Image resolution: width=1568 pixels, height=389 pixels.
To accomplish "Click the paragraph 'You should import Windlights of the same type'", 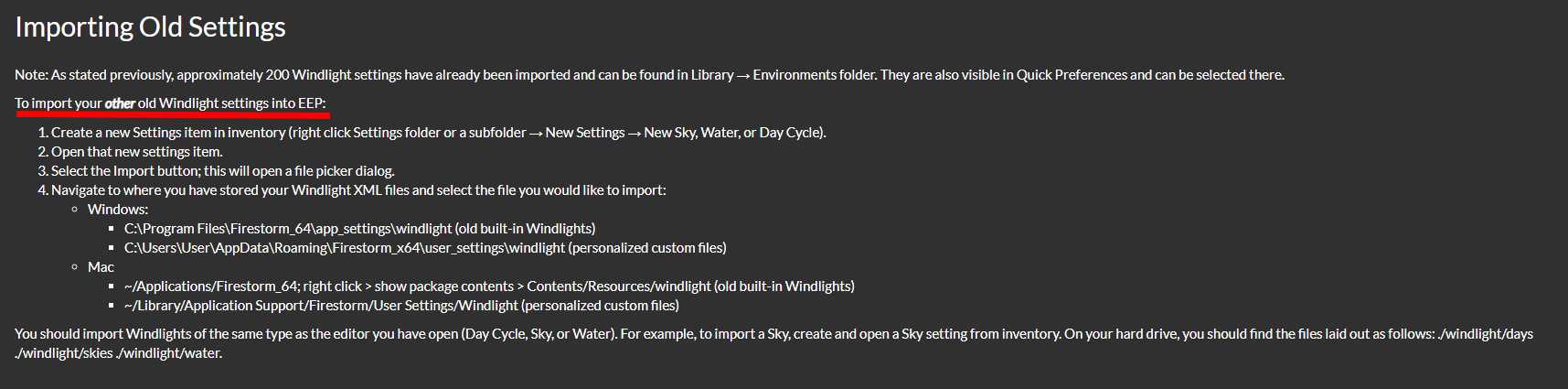I will click(773, 343).
